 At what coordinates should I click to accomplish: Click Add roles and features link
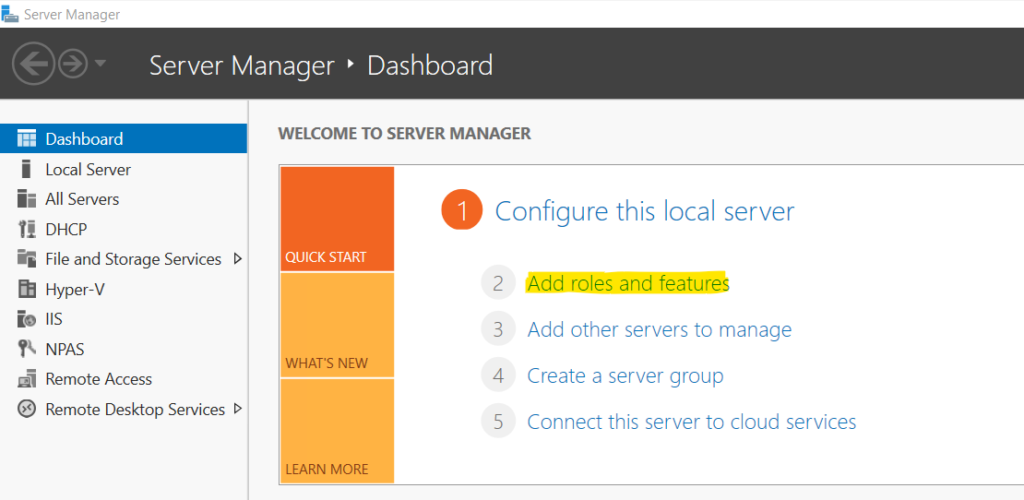(x=628, y=283)
